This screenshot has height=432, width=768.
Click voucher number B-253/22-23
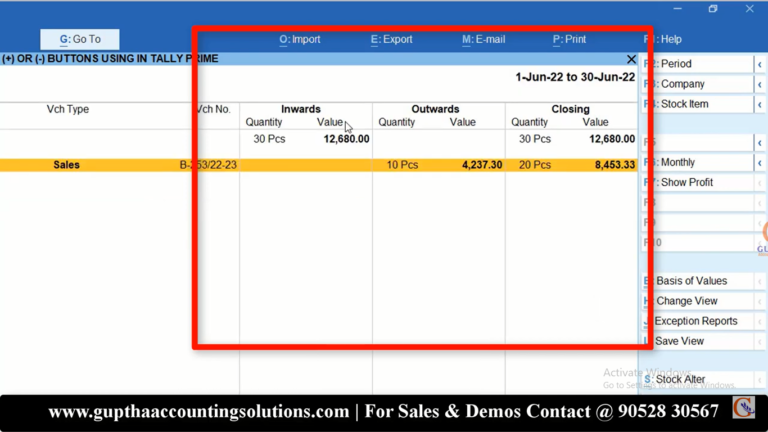point(208,165)
